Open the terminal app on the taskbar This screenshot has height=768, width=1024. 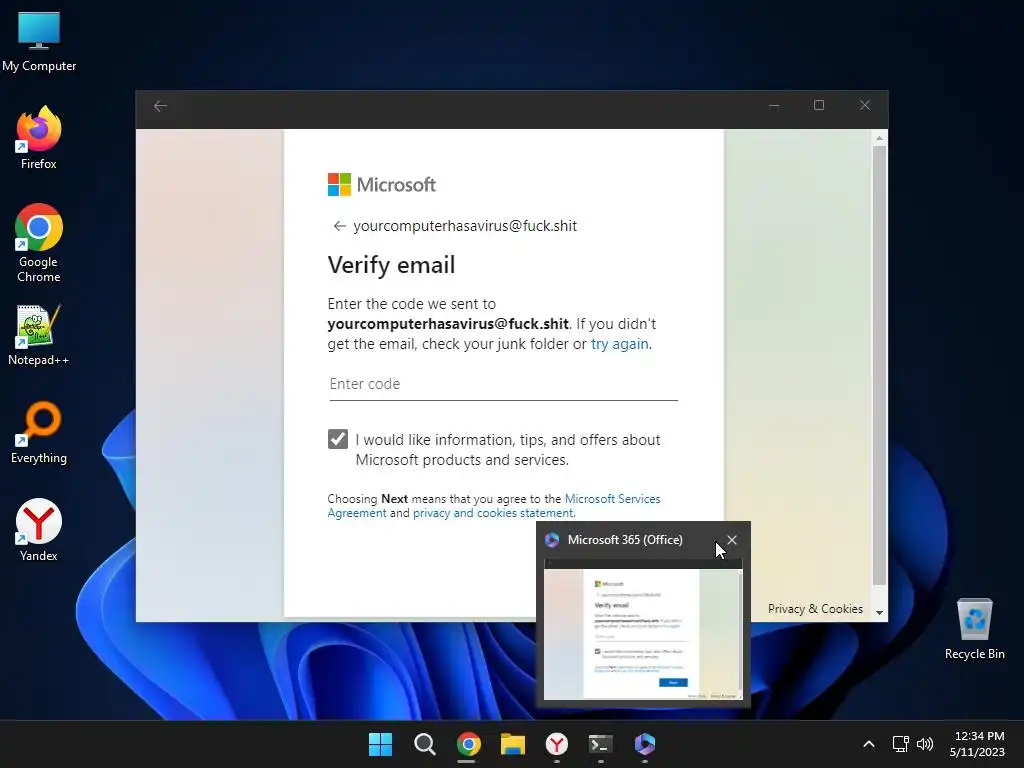(x=600, y=744)
